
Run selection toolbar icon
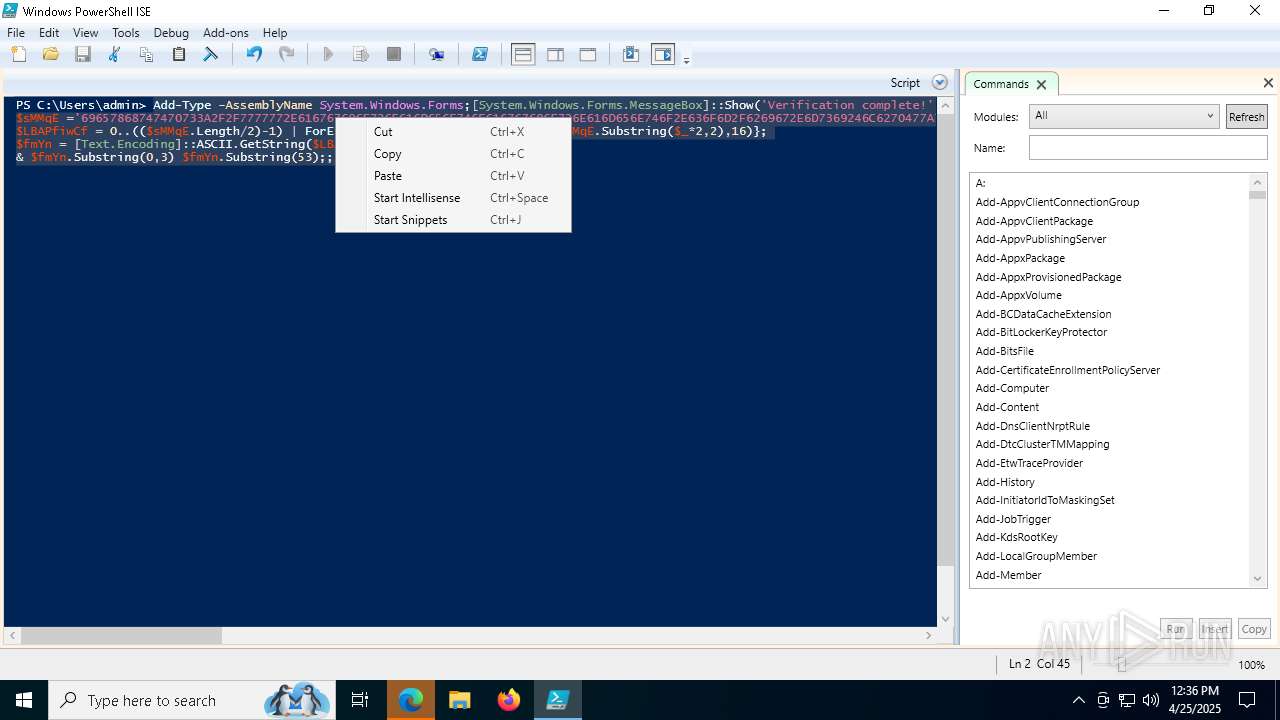coord(361,55)
